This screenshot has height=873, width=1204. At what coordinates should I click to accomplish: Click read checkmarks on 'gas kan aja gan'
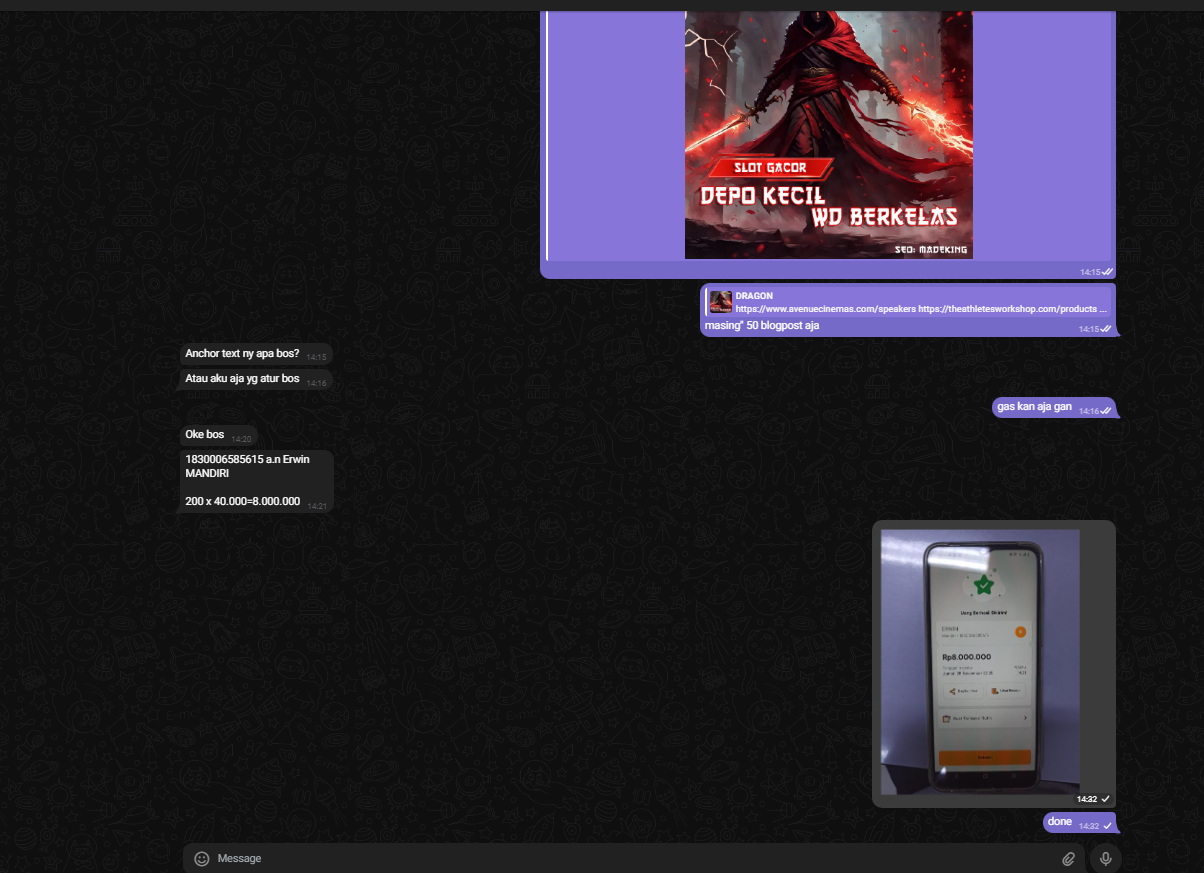(1106, 411)
